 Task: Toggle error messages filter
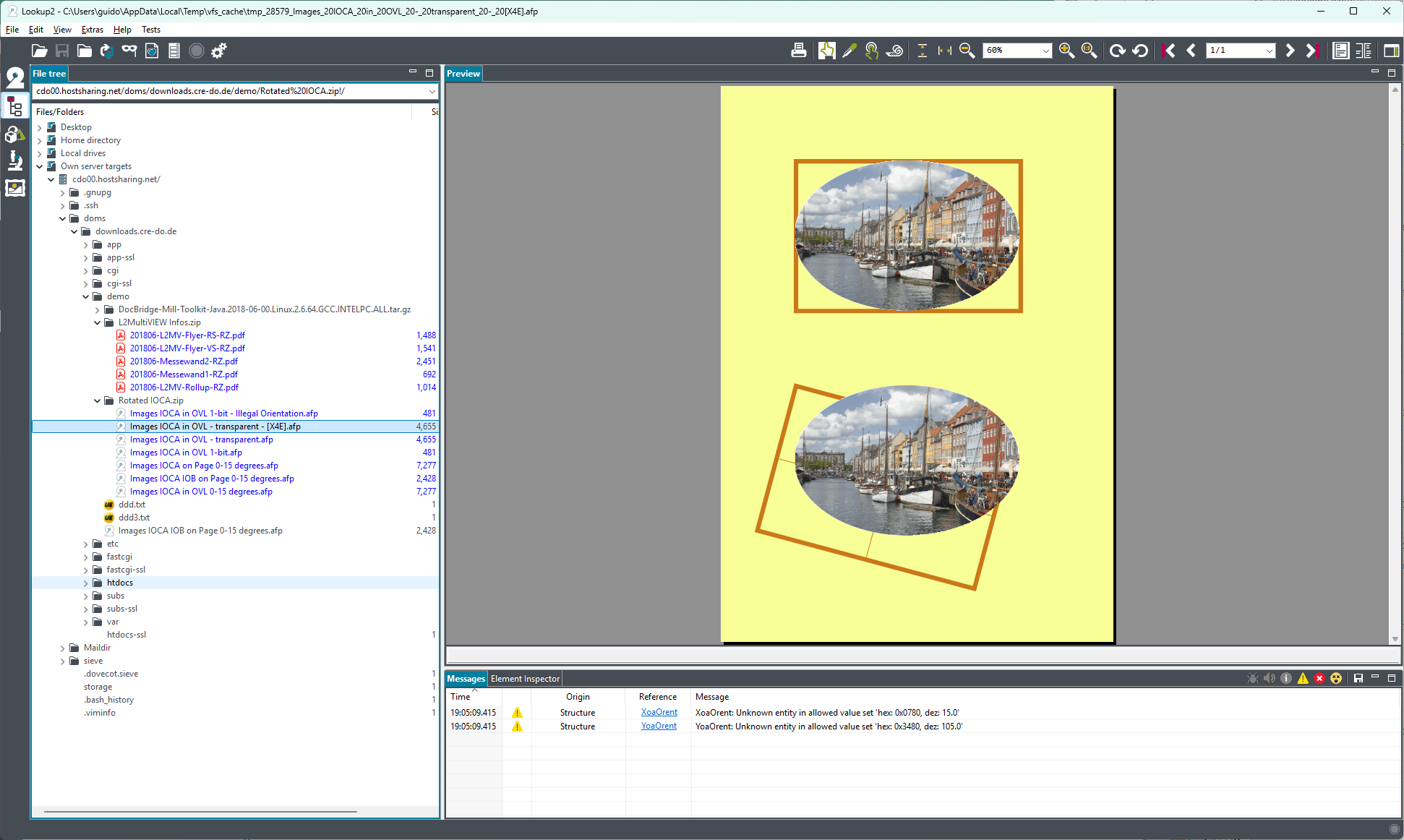coord(1319,678)
